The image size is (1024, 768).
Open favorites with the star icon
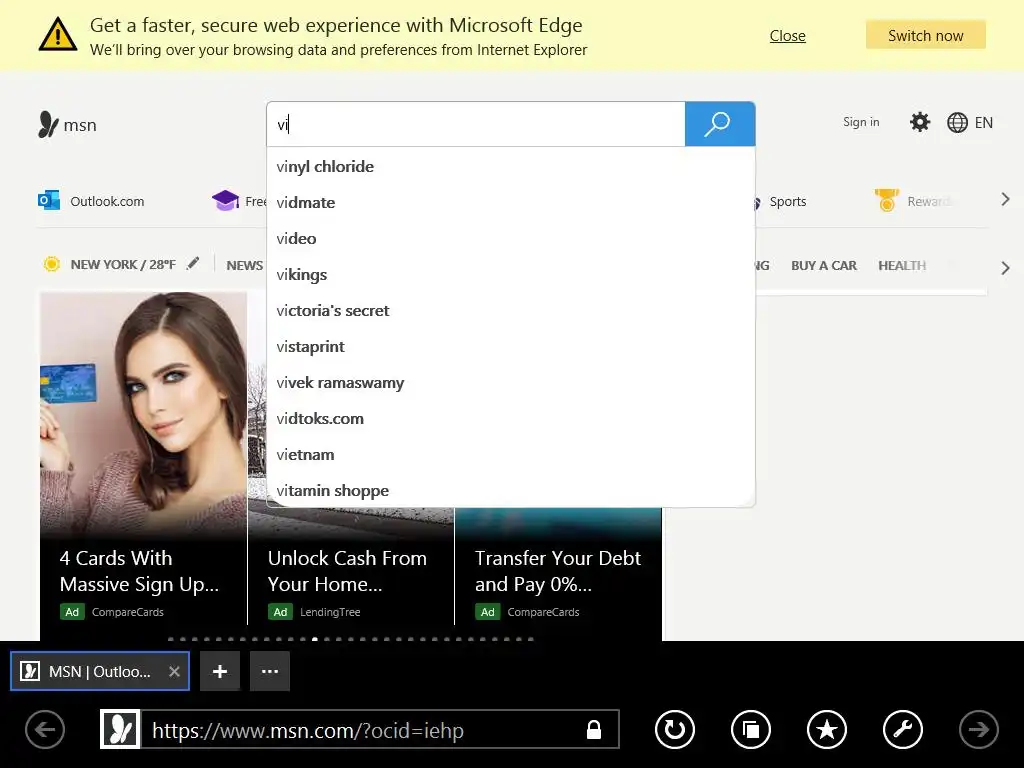[x=827, y=729]
